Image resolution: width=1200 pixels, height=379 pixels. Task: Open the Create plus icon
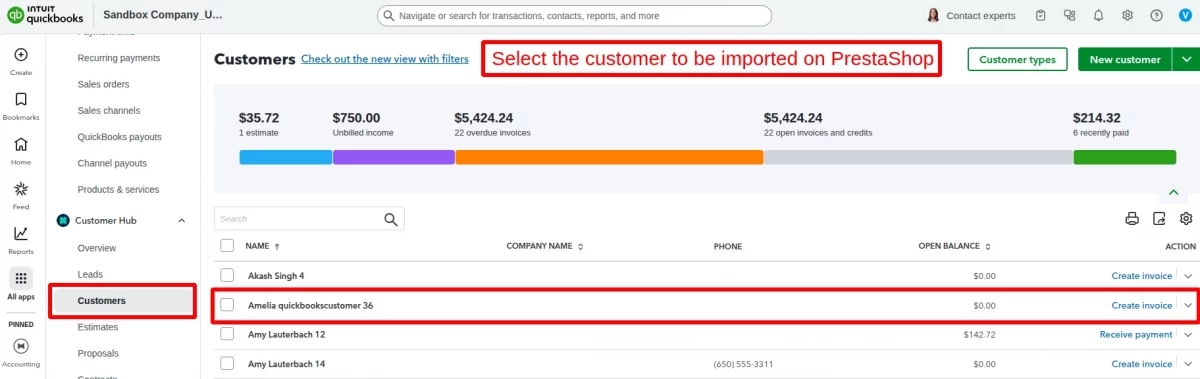(21, 55)
